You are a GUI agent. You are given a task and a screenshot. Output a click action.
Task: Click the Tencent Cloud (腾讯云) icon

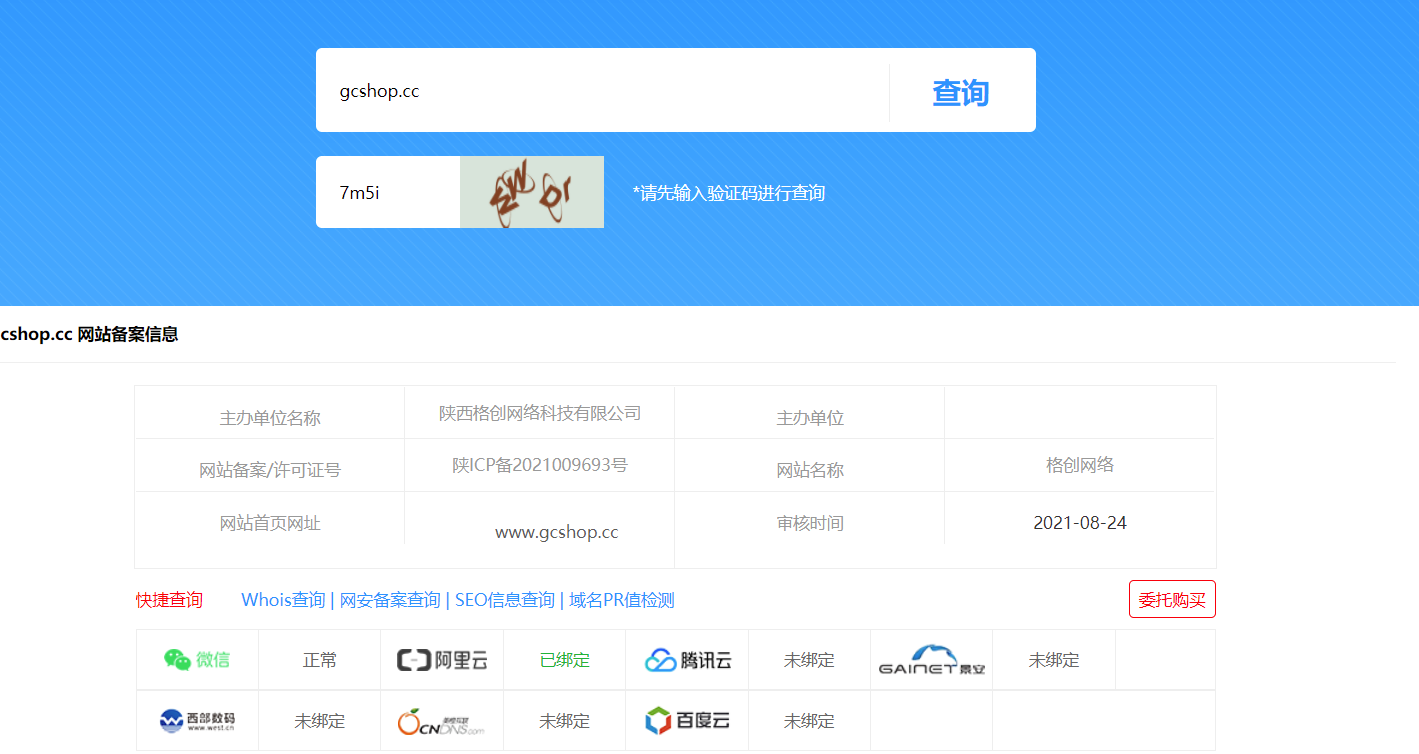pos(686,660)
